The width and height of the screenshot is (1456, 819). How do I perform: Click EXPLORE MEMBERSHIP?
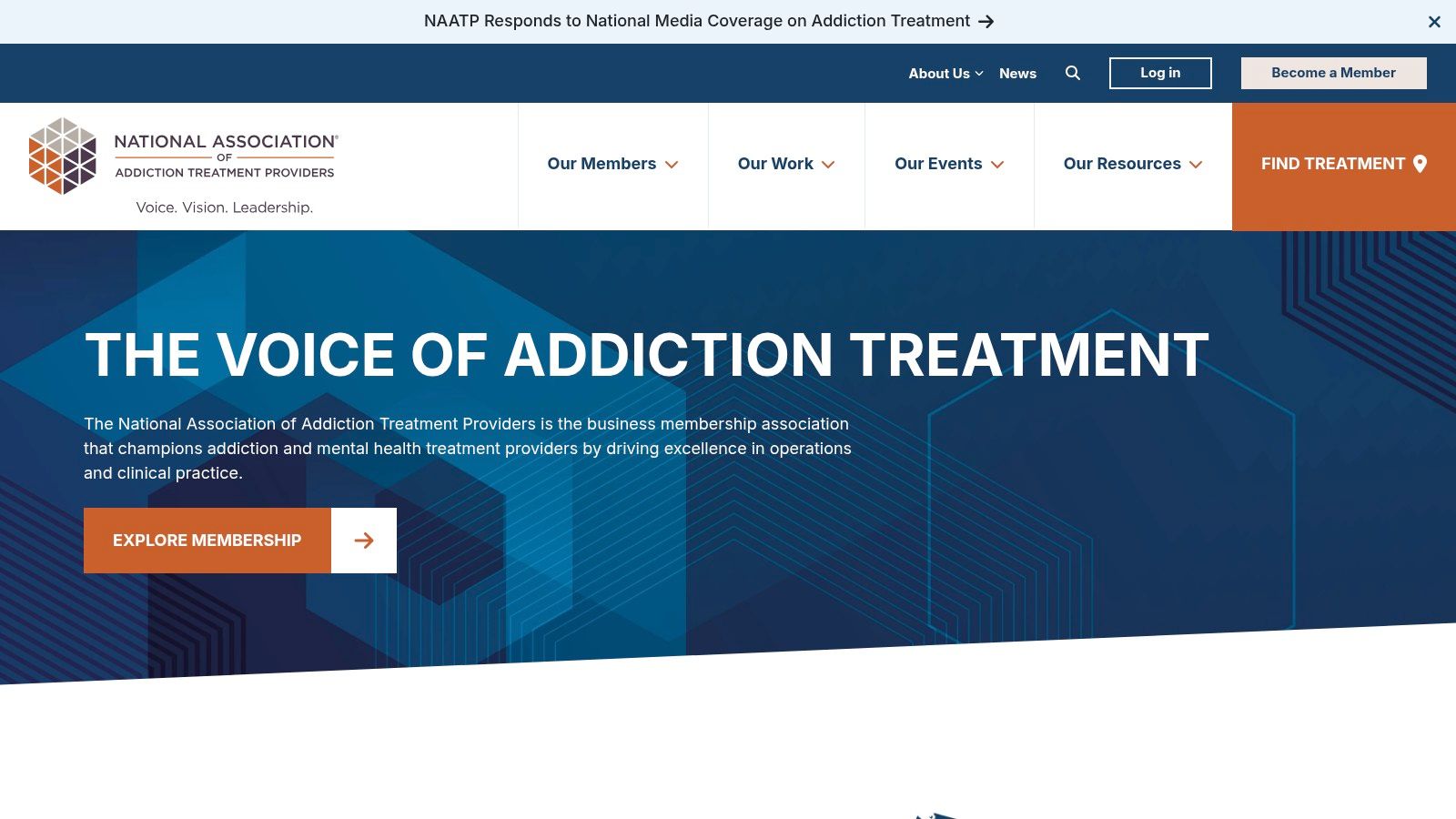click(207, 540)
